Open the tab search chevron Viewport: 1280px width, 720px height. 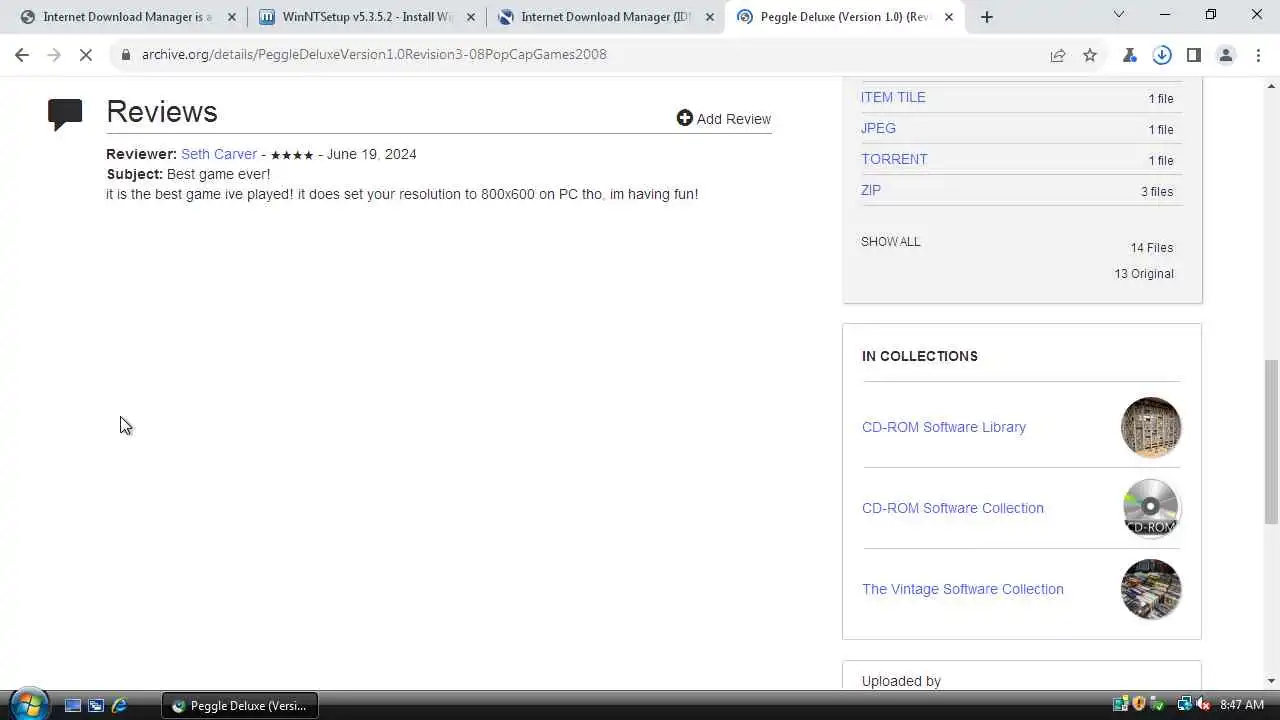click(1119, 15)
